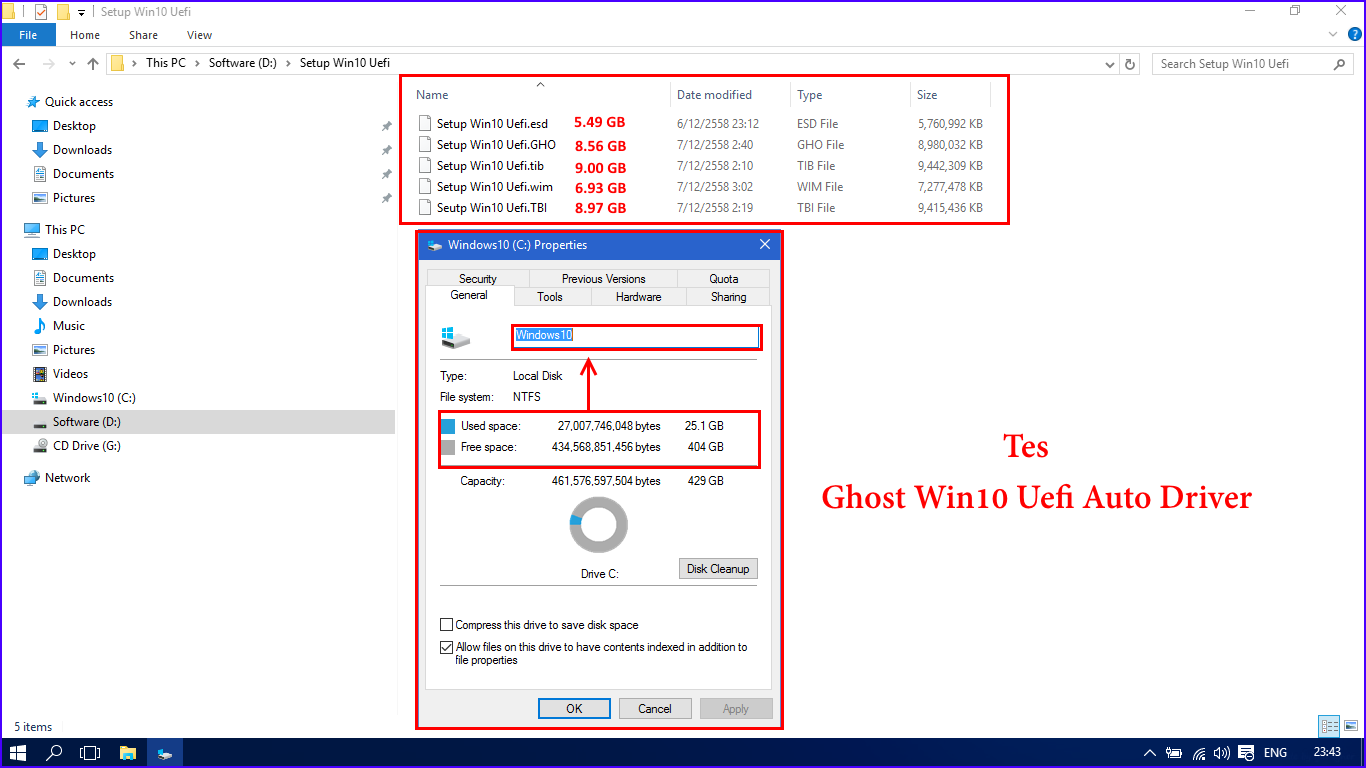Click File Explorer taskbar icon
This screenshot has width=1366, height=768.
coord(128,752)
